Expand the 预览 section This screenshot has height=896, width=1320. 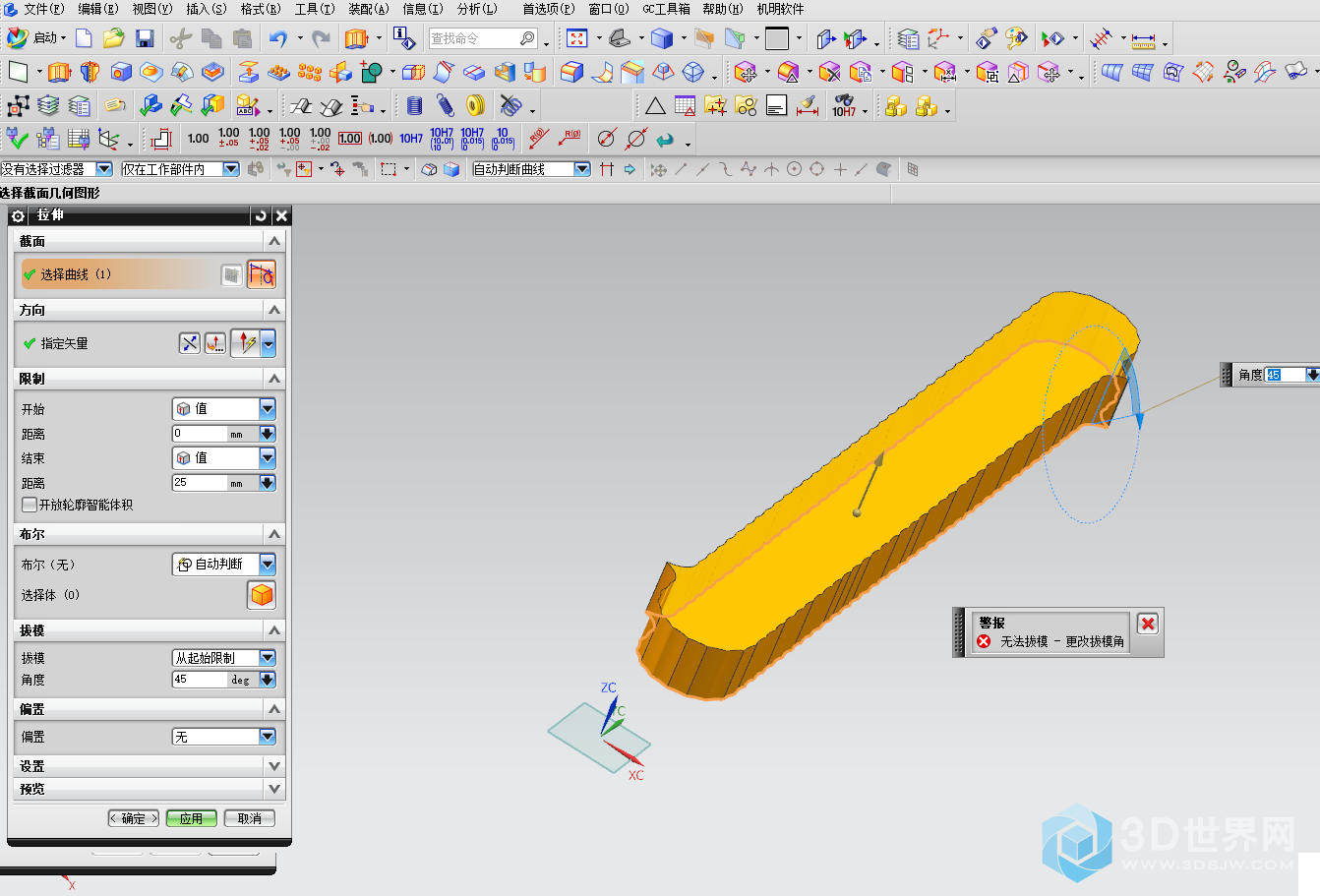click(274, 789)
